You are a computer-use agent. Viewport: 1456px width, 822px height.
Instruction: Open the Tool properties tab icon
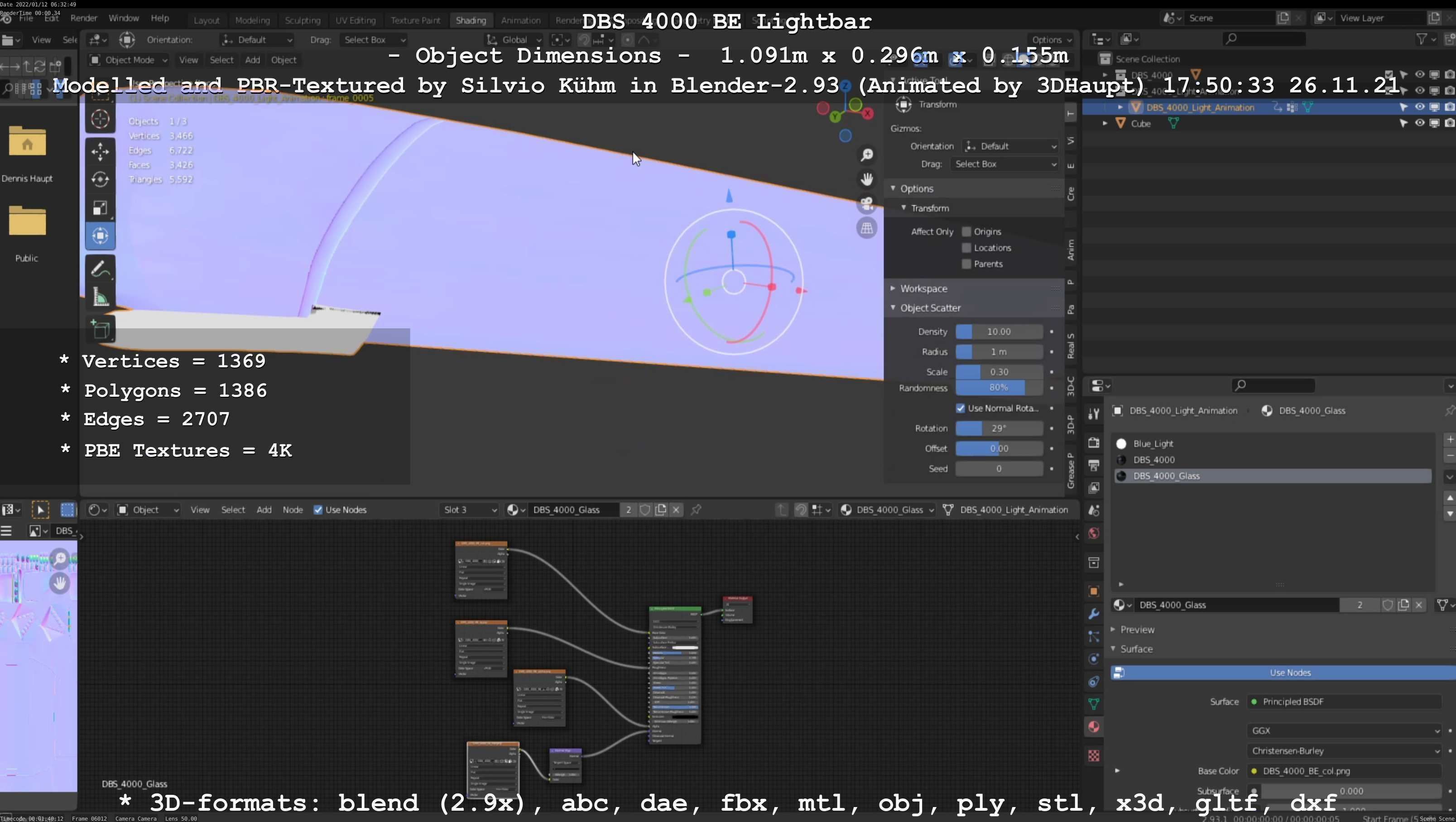pos(1094,414)
